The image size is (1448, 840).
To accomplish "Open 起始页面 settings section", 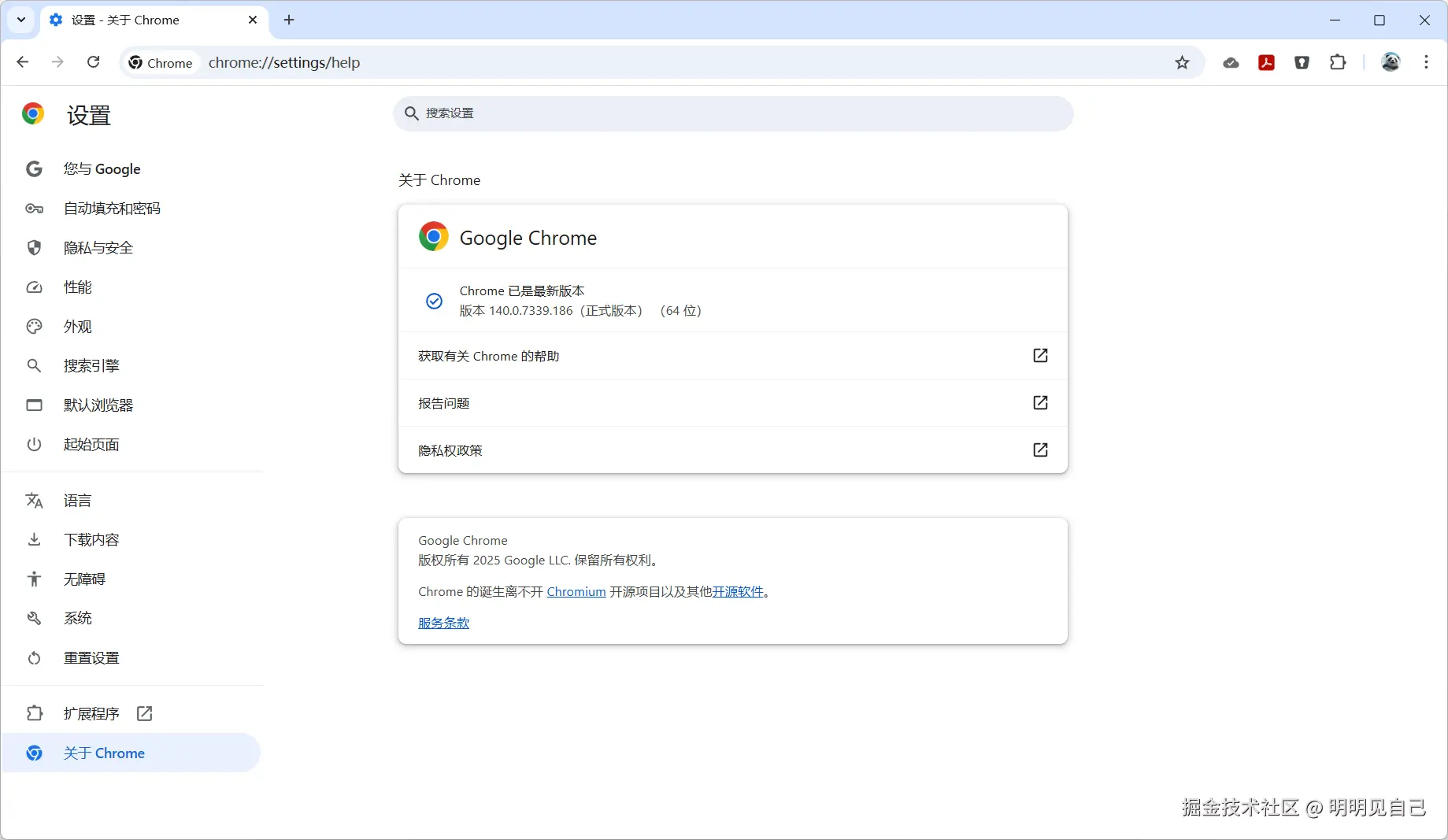I will point(131,445).
